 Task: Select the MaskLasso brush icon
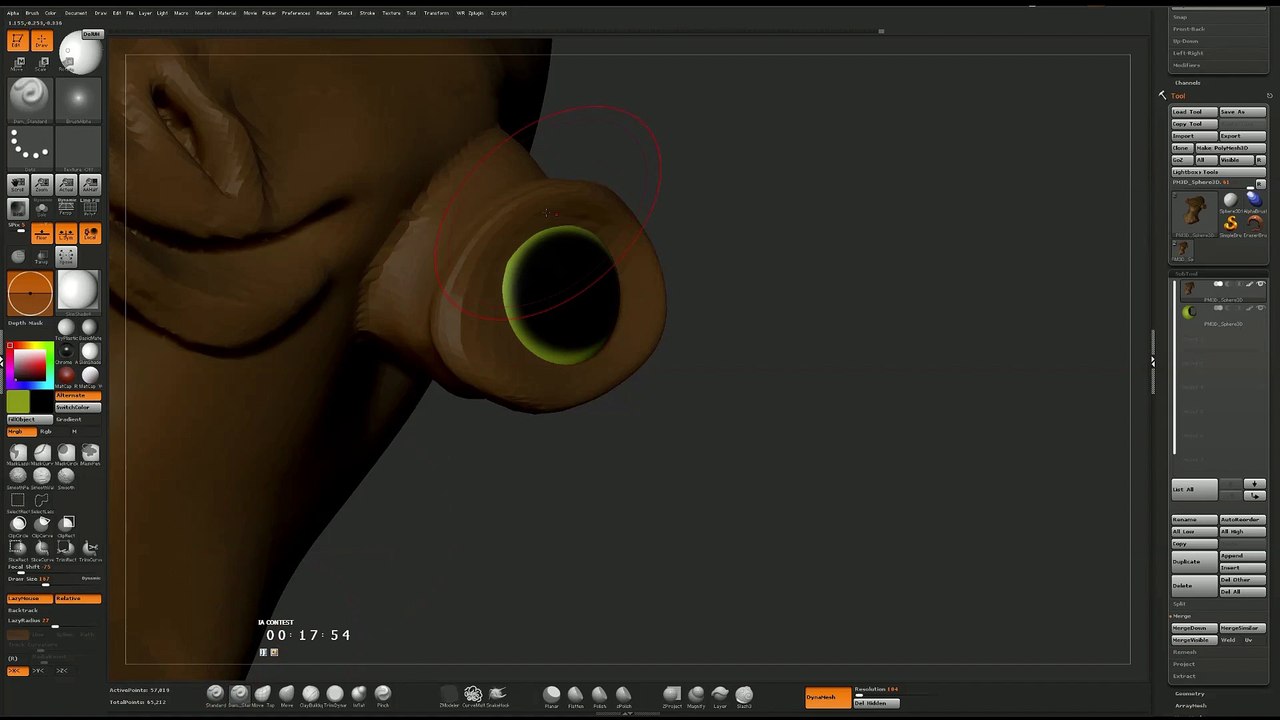(18, 454)
